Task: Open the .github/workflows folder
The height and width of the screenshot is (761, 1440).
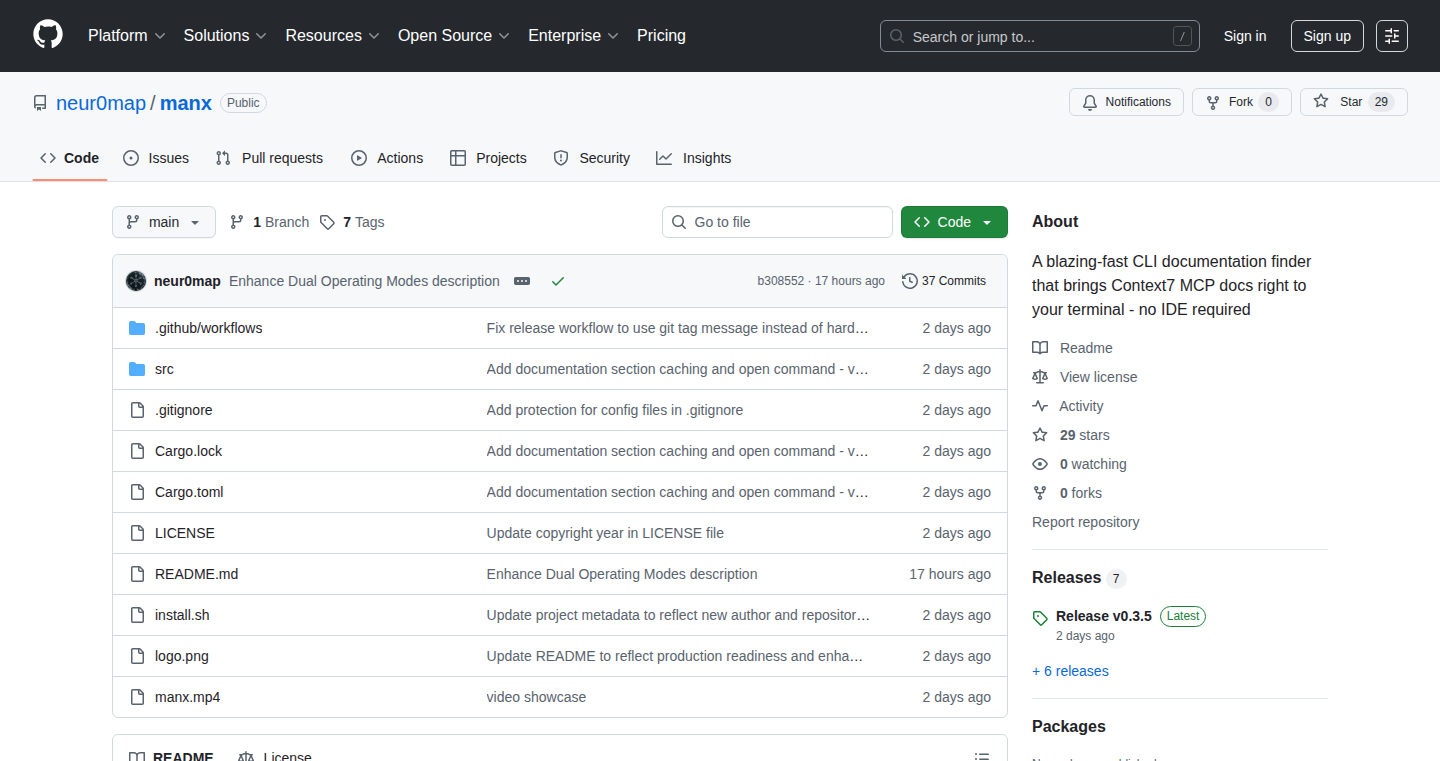Action: point(208,328)
